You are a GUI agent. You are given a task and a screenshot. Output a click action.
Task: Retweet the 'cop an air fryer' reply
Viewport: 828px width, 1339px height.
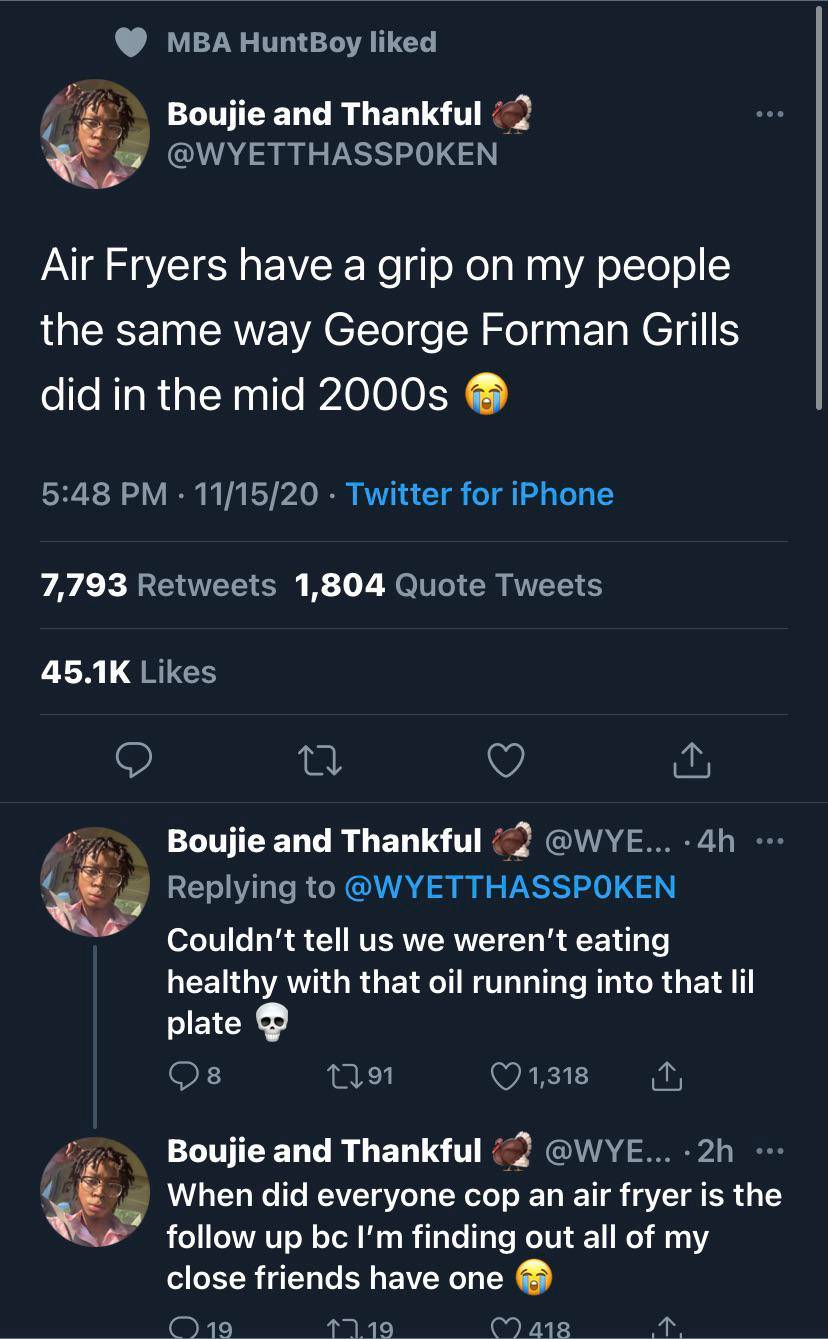[343, 1329]
